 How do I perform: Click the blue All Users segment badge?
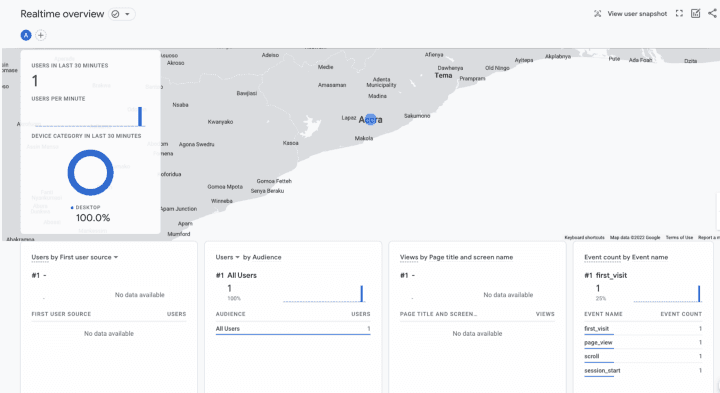26,35
